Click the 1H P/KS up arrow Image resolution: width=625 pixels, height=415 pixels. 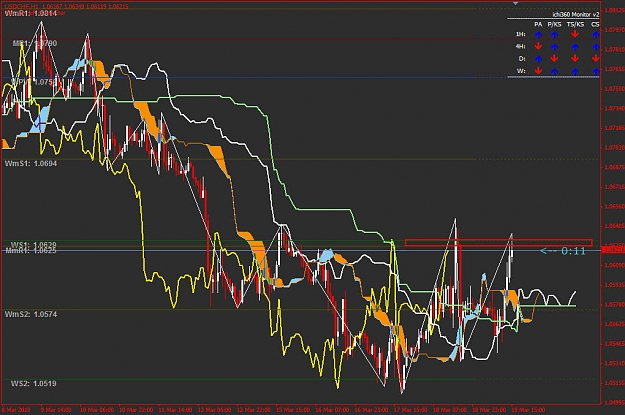pos(554,35)
